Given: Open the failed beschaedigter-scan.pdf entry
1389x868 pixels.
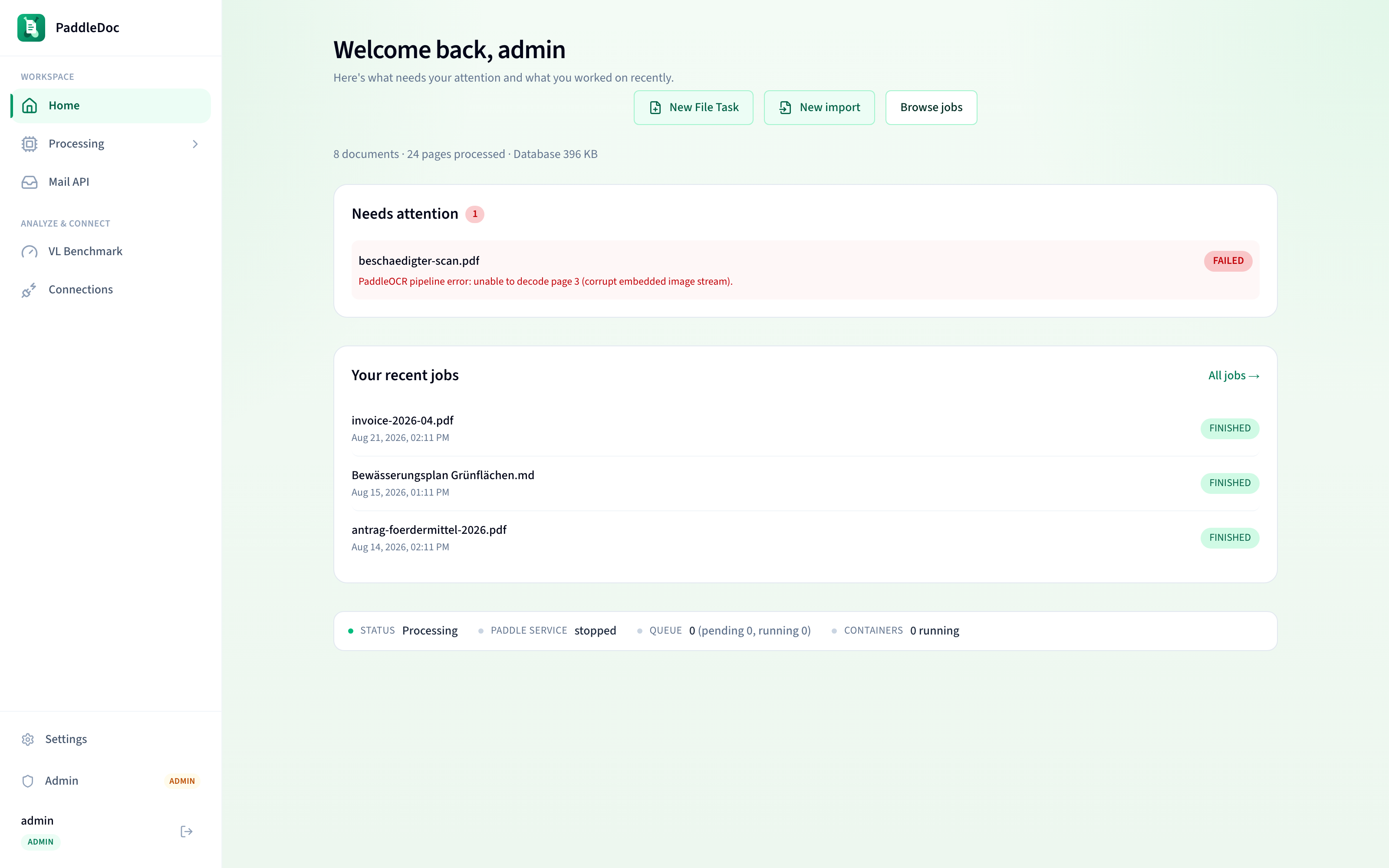Looking at the screenshot, I should (805, 270).
